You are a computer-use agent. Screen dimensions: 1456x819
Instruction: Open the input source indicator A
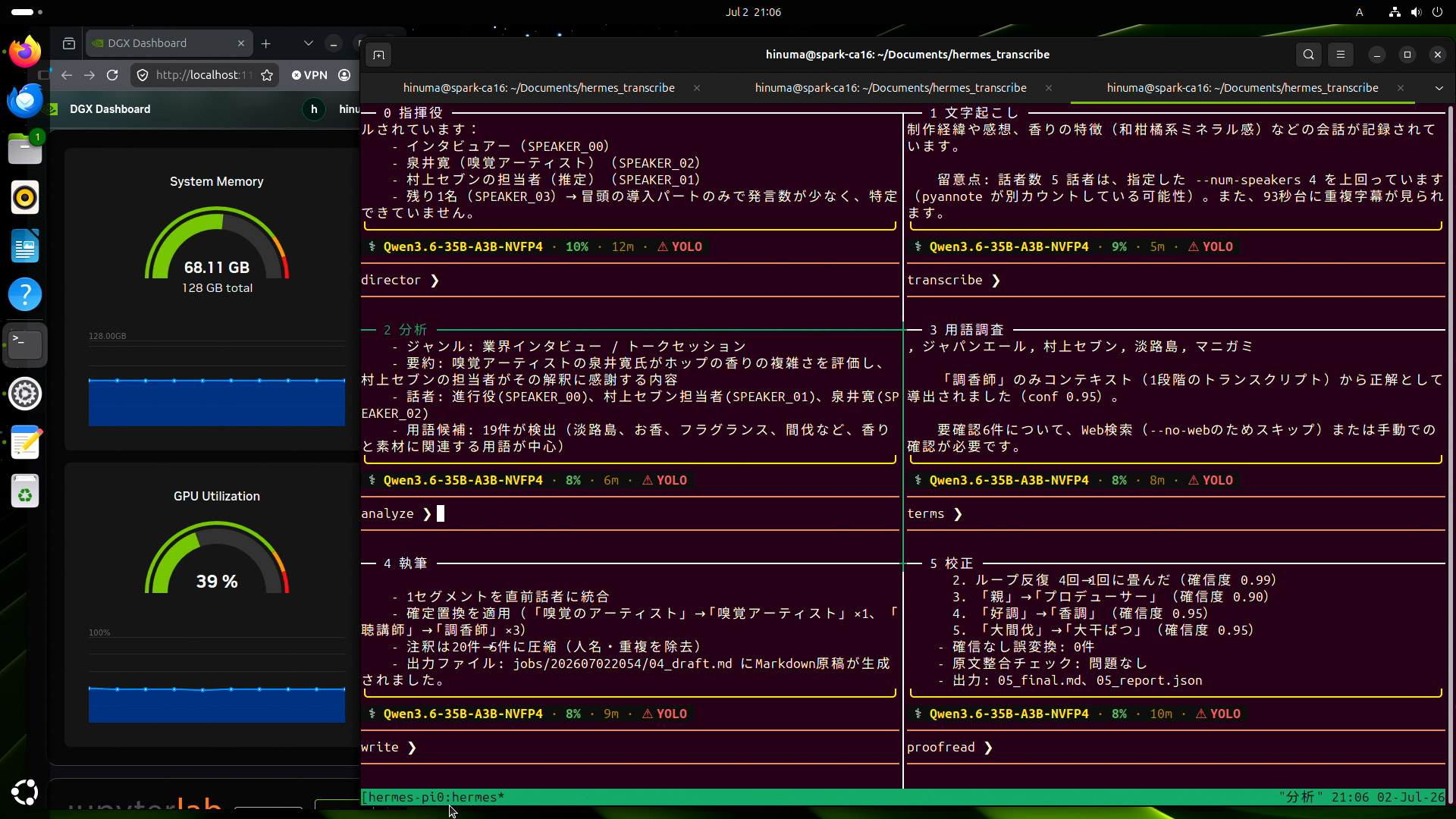pos(1360,12)
